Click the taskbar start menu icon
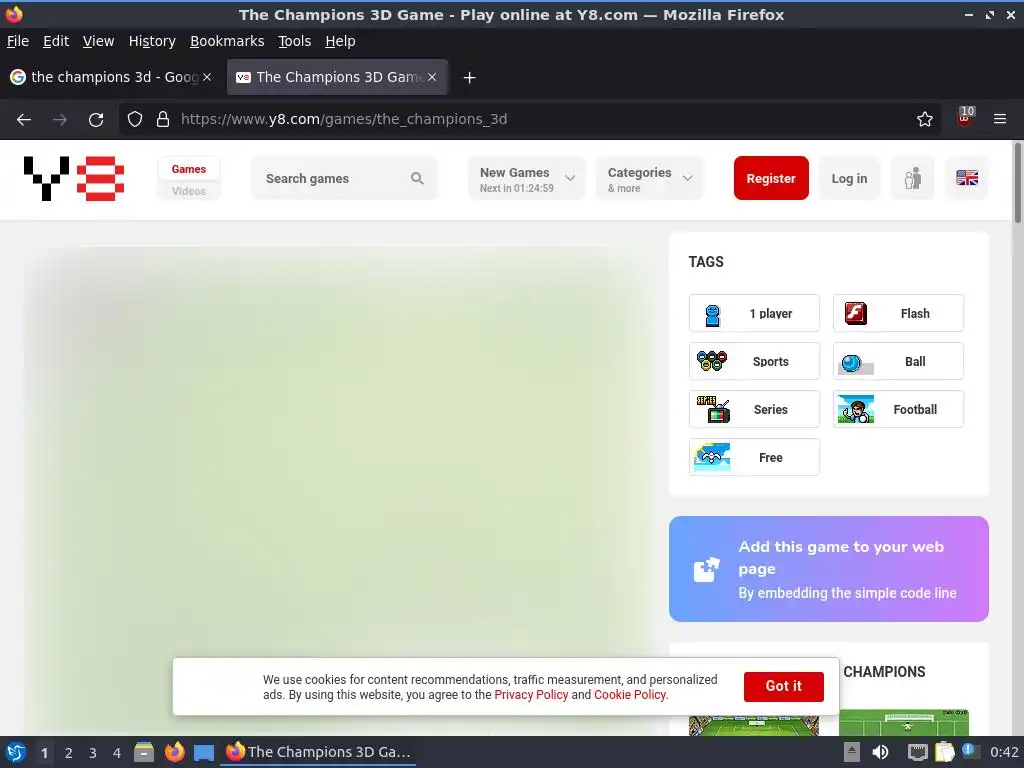1024x768 pixels. click(15, 752)
